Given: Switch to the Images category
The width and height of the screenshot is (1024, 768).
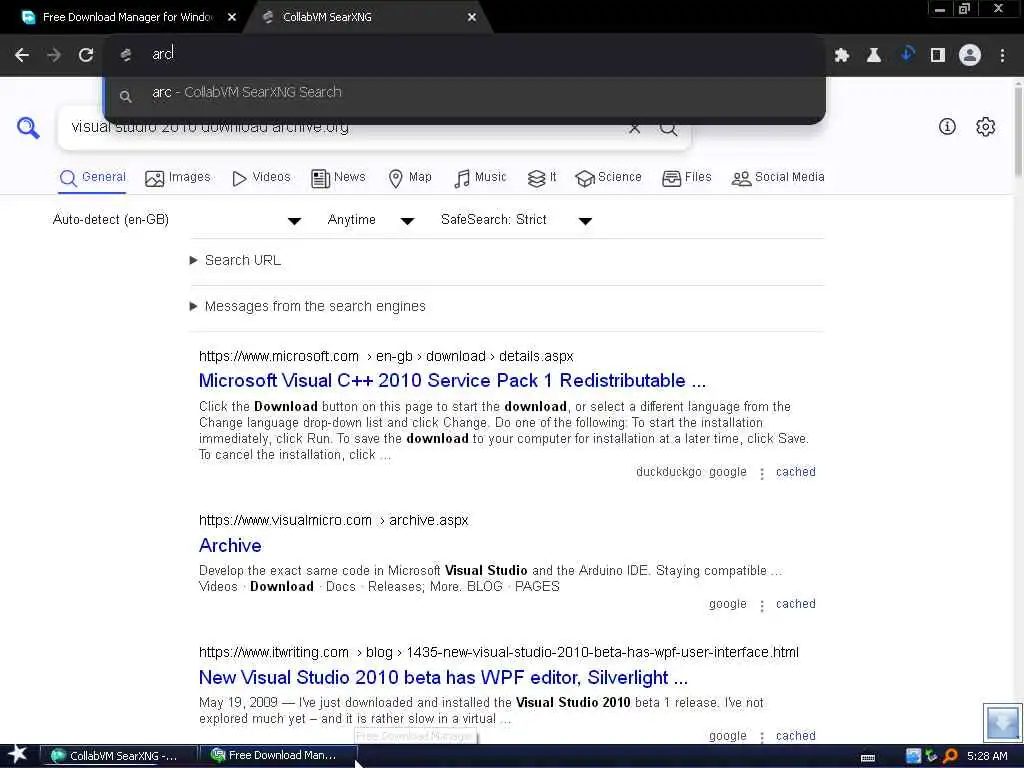Looking at the screenshot, I should pyautogui.click(x=178, y=178).
